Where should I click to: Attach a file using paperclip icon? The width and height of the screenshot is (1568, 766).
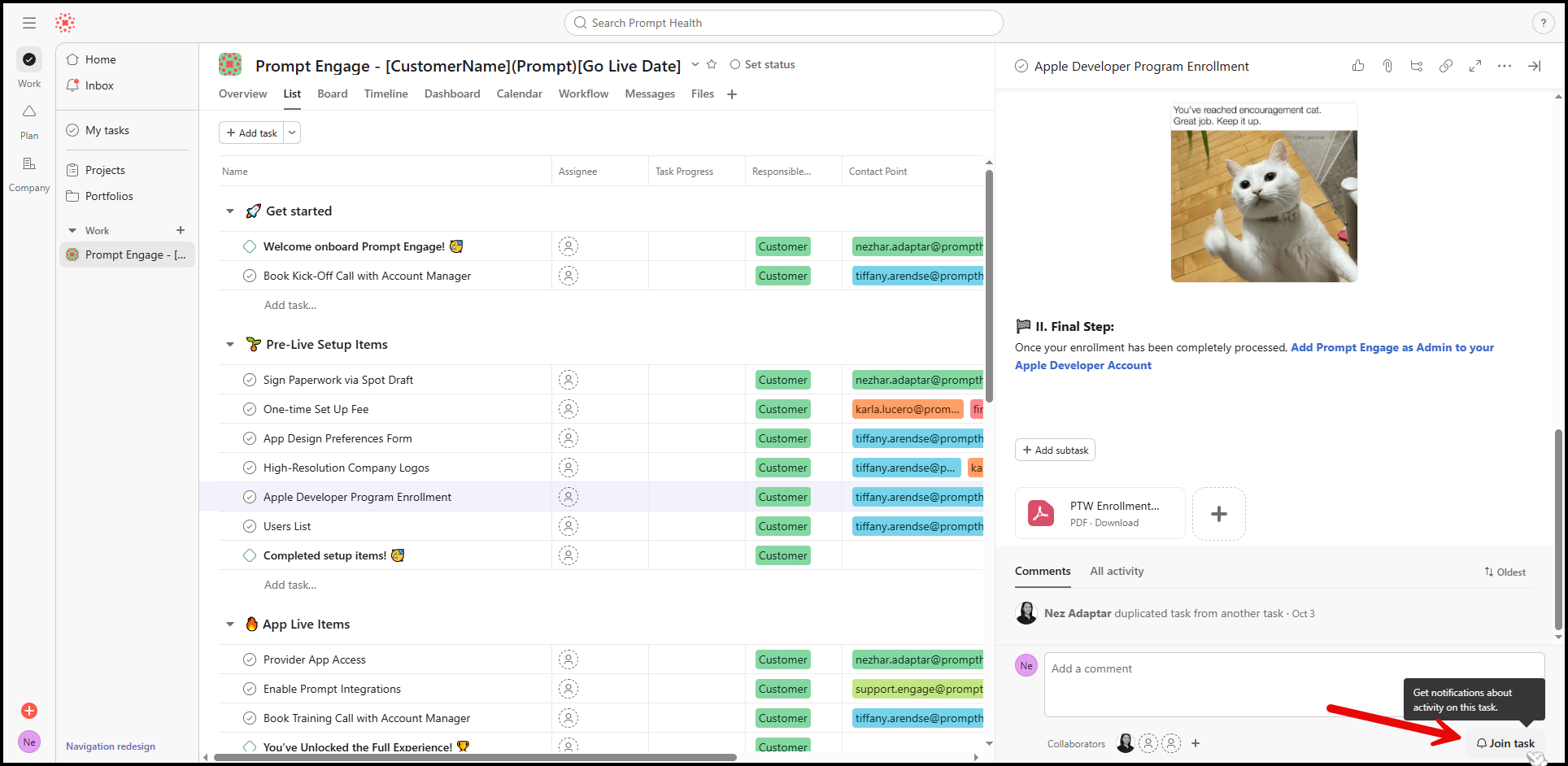coord(1387,66)
